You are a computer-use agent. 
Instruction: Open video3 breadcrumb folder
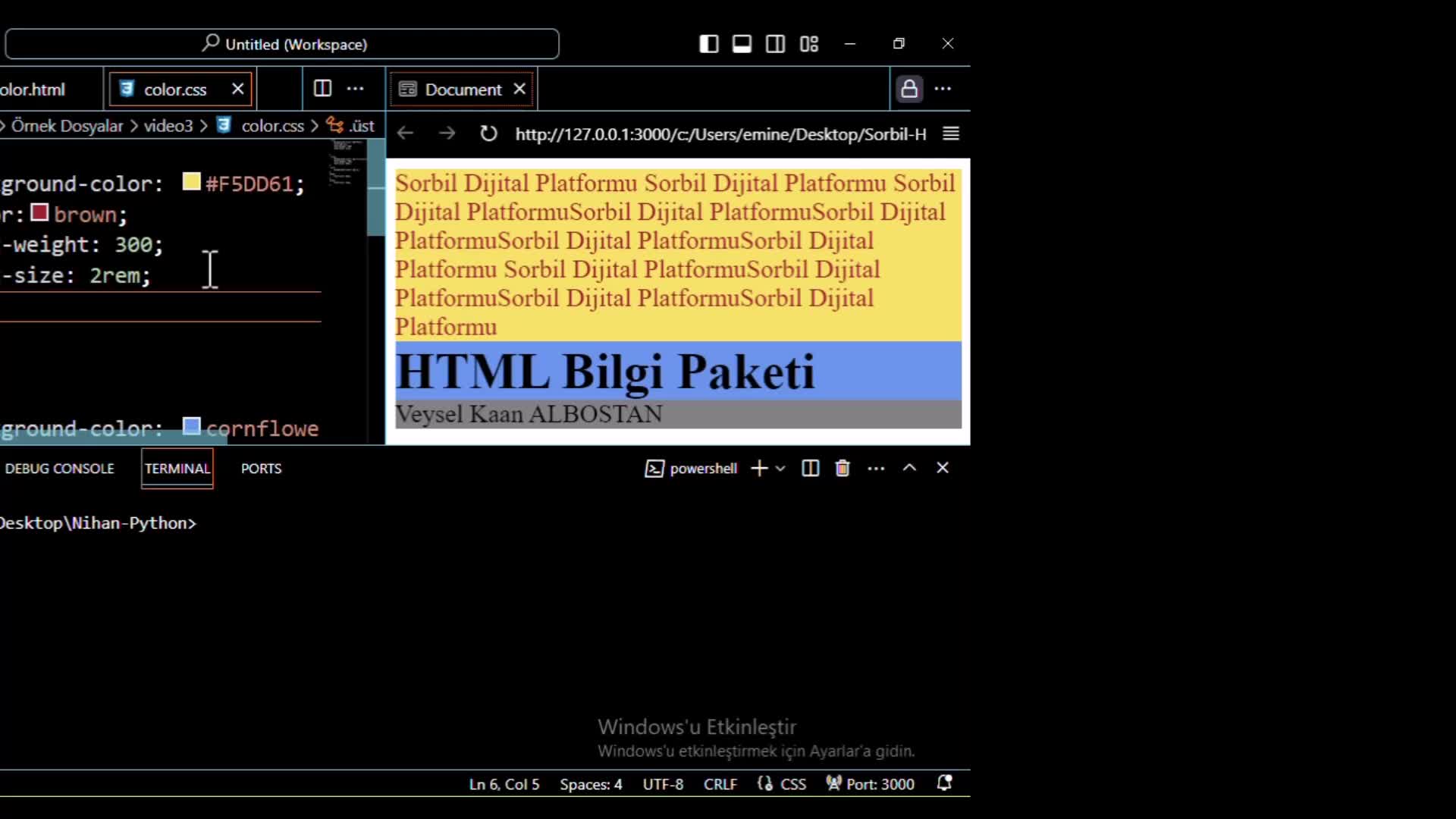click(x=168, y=126)
